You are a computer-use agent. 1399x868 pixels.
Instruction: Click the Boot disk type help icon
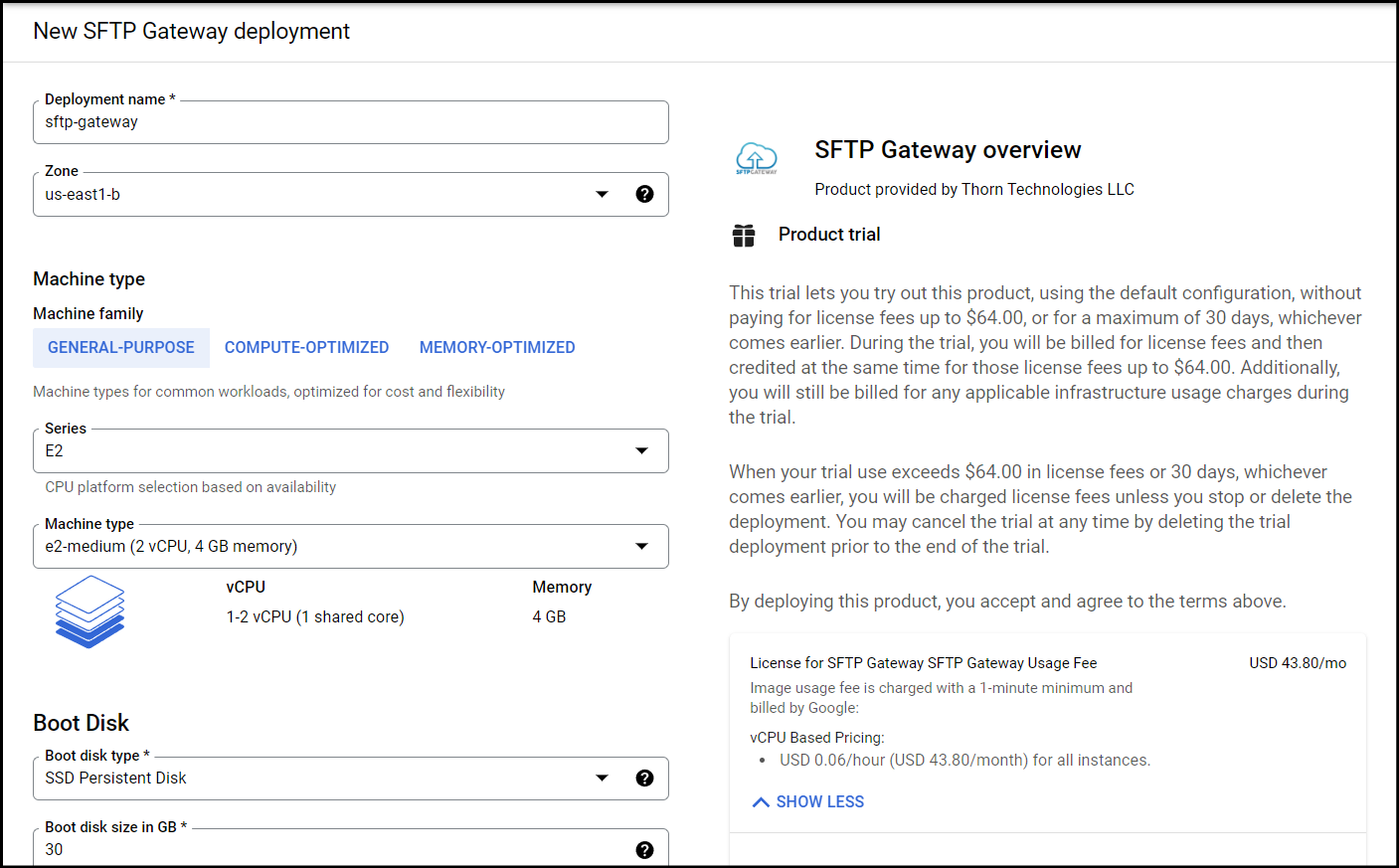click(644, 778)
